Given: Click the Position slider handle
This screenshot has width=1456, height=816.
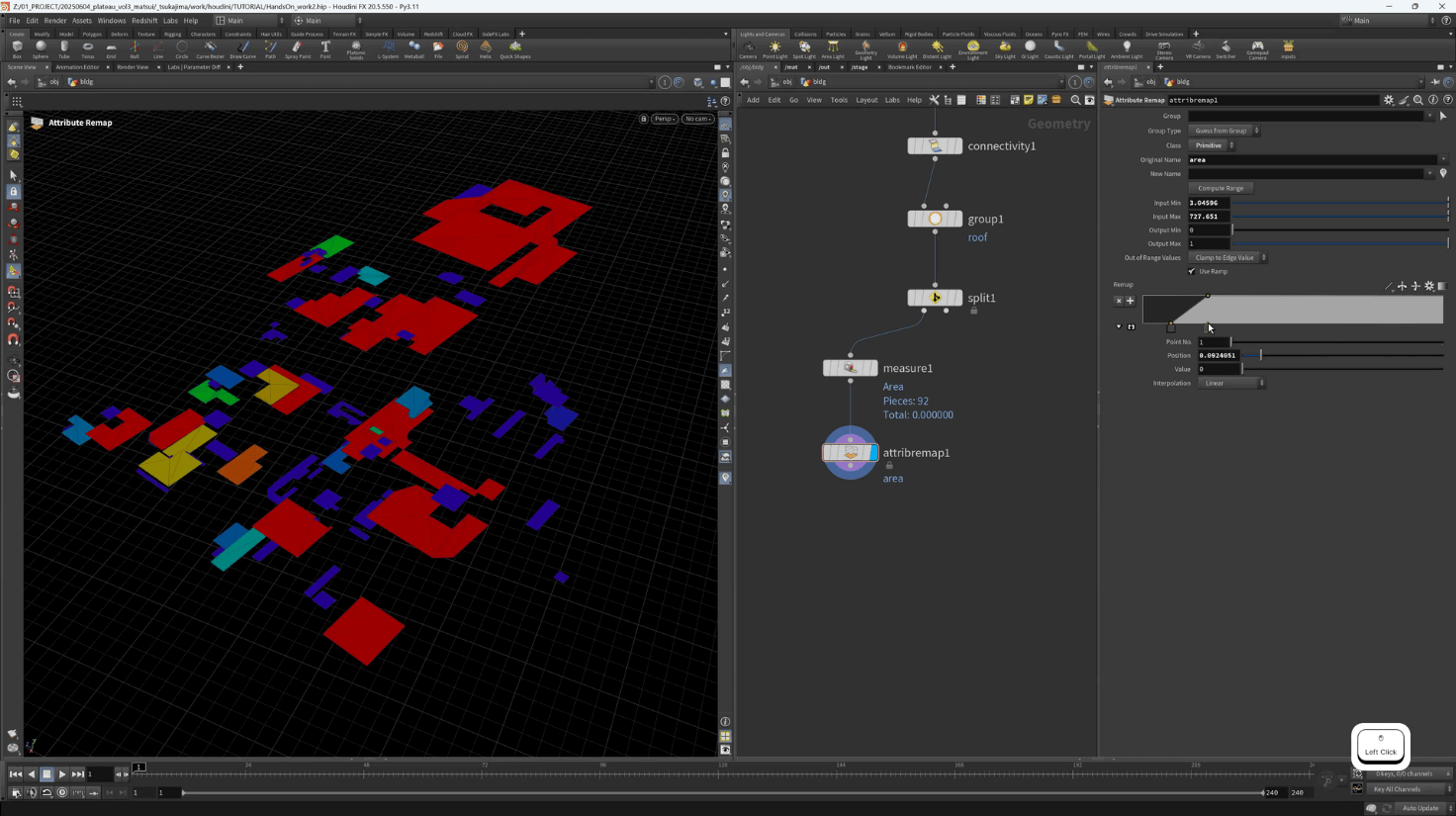Looking at the screenshot, I should [1261, 355].
